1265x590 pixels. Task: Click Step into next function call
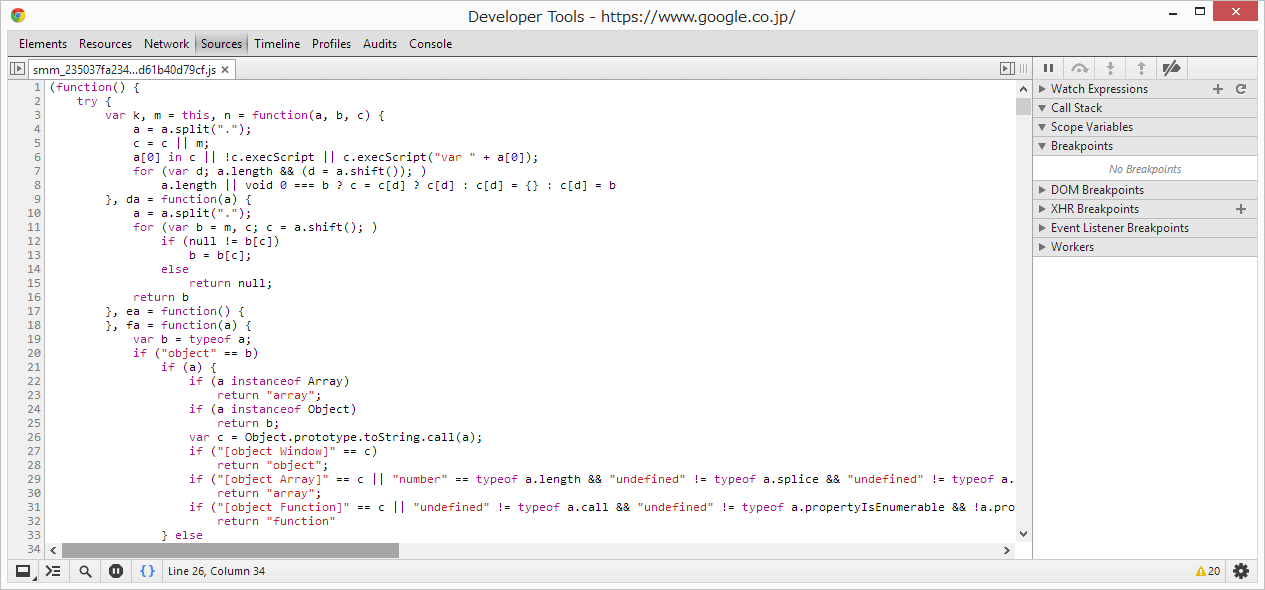1110,68
